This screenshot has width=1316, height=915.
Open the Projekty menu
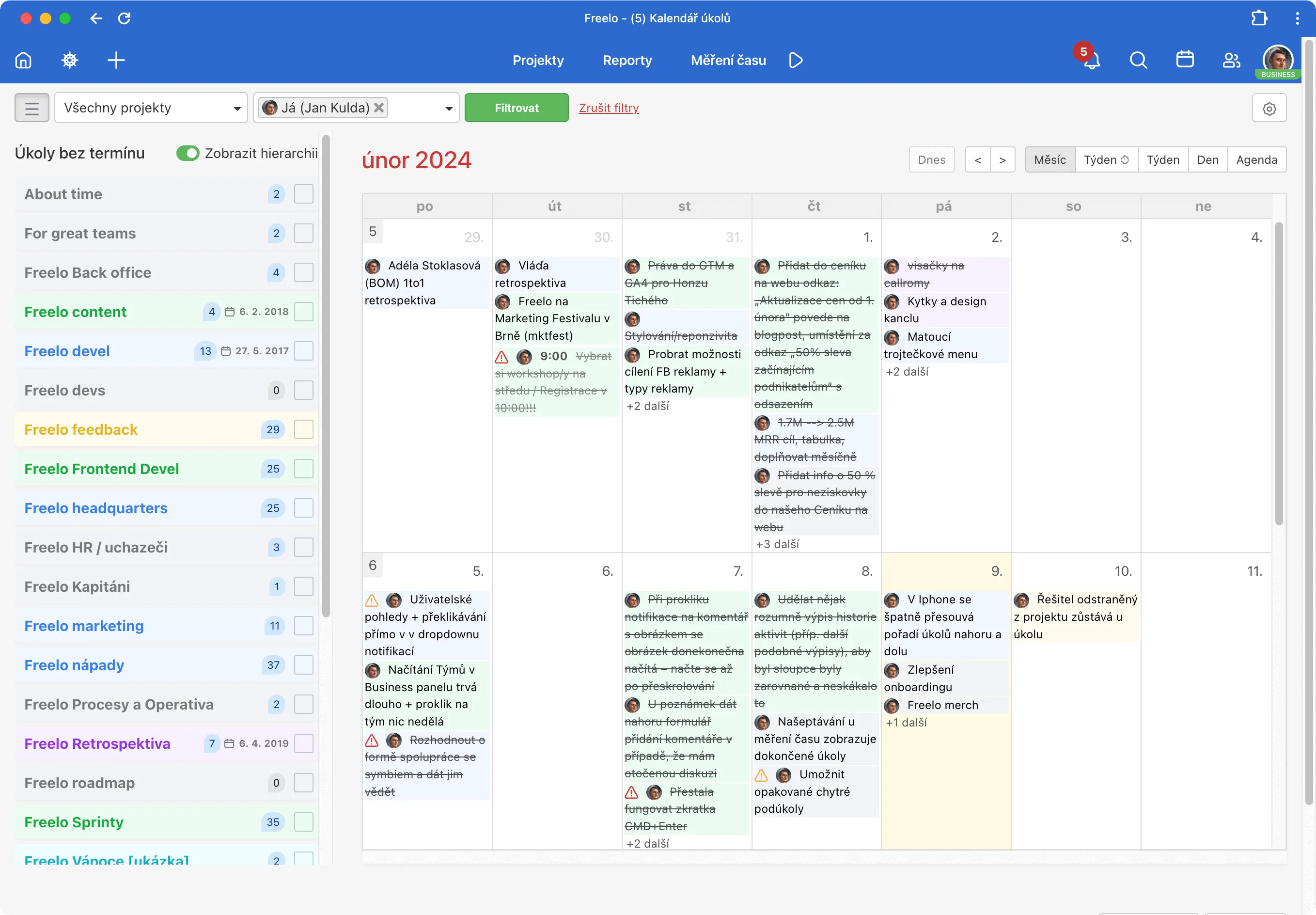pos(538,60)
